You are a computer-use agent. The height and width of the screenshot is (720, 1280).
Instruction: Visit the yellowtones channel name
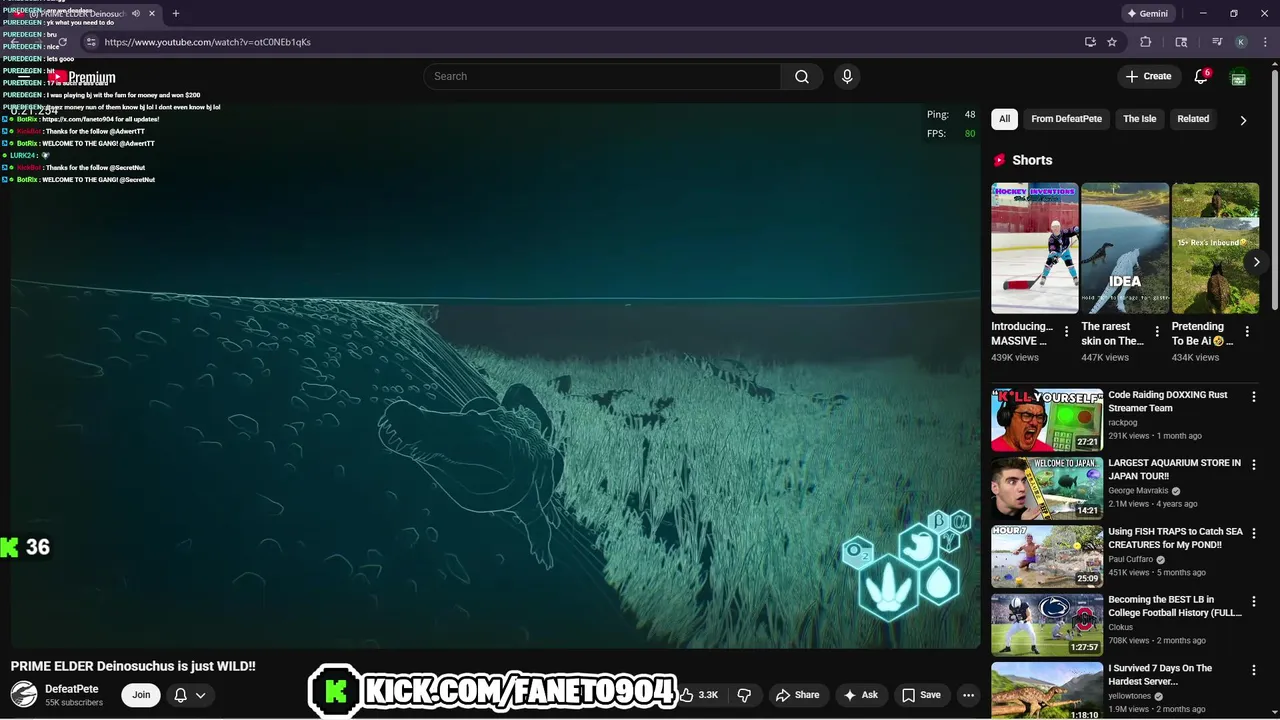point(1131,696)
